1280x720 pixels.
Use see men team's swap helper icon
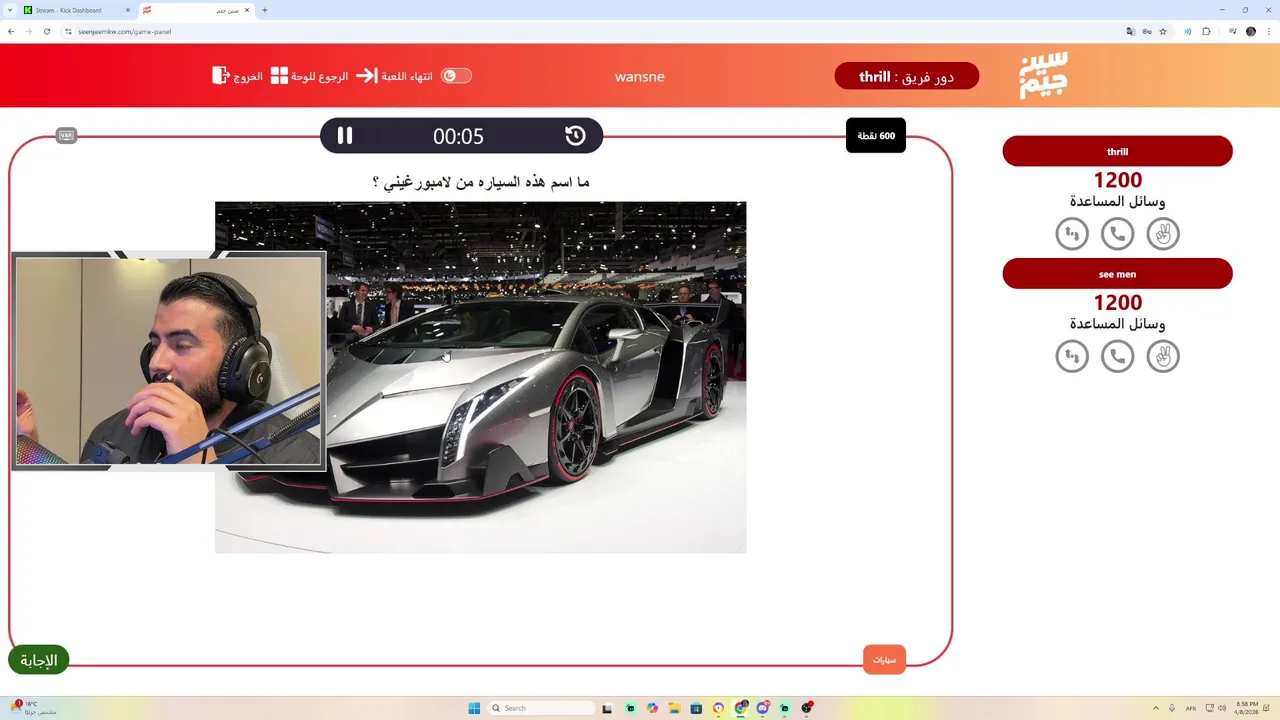pyautogui.click(x=1072, y=356)
